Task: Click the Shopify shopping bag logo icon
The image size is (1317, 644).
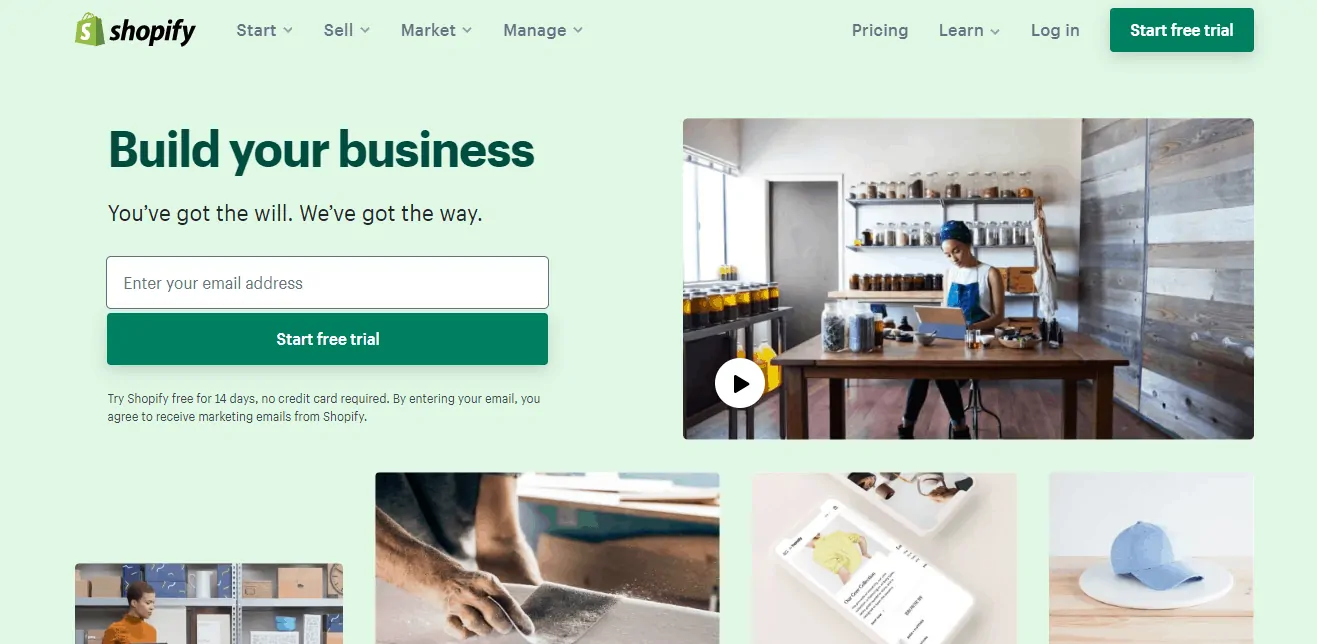Action: pyautogui.click(x=90, y=30)
